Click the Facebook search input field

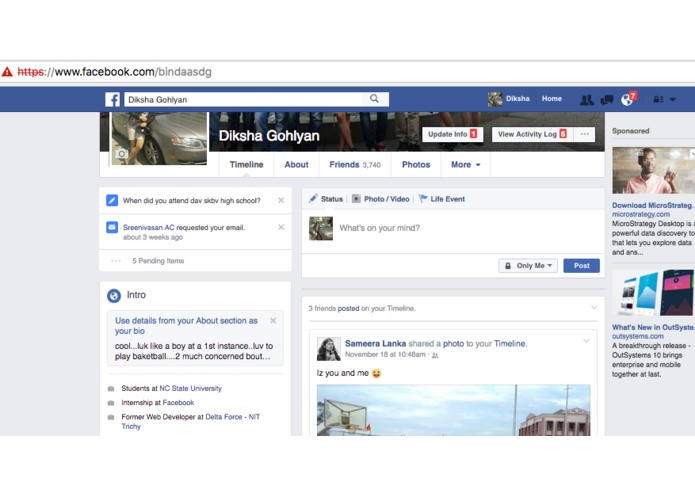coord(244,99)
